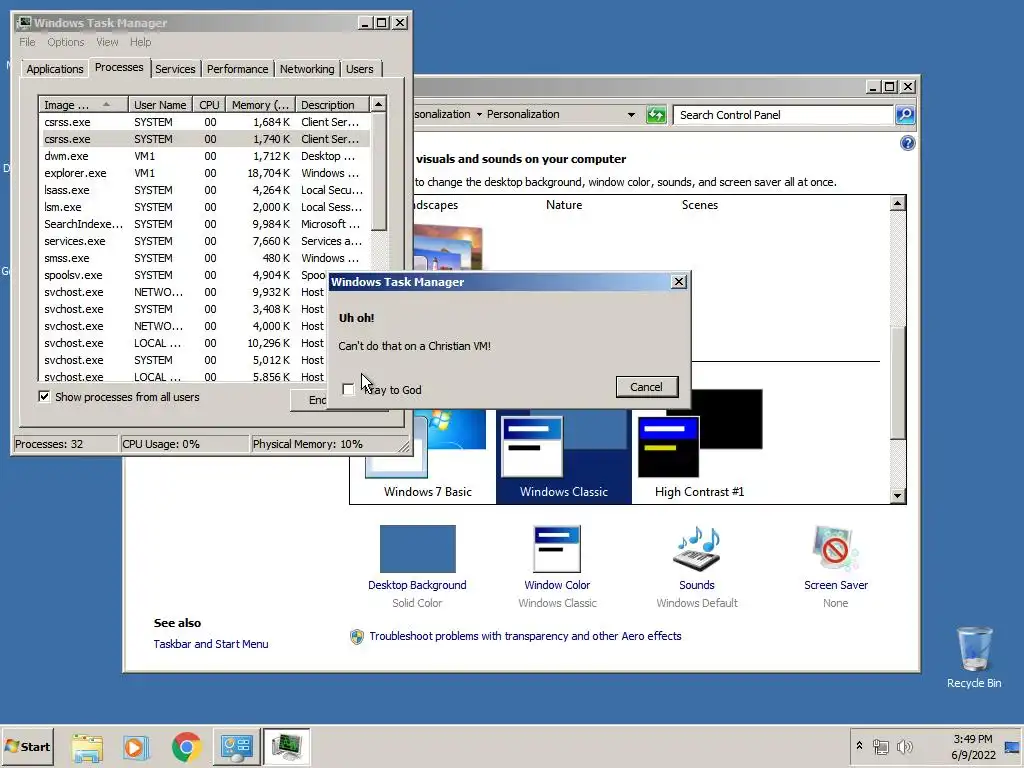Switch to the Applications tab
This screenshot has width=1024, height=768.
point(55,69)
